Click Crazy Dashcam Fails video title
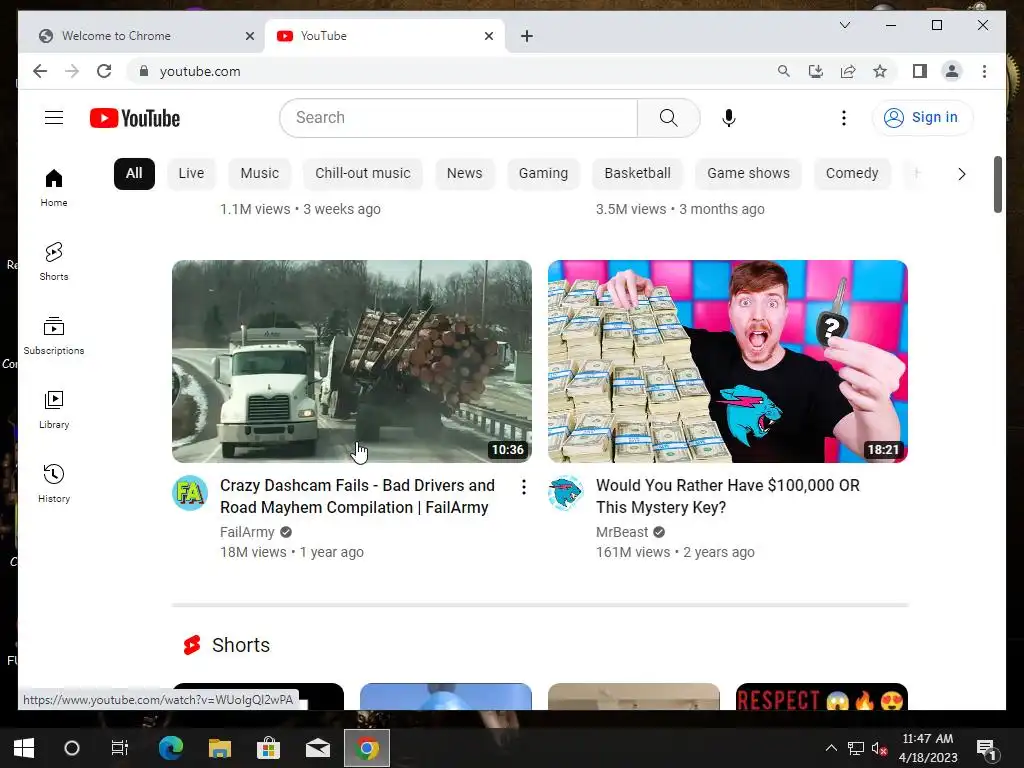1024x768 pixels. coord(357,496)
